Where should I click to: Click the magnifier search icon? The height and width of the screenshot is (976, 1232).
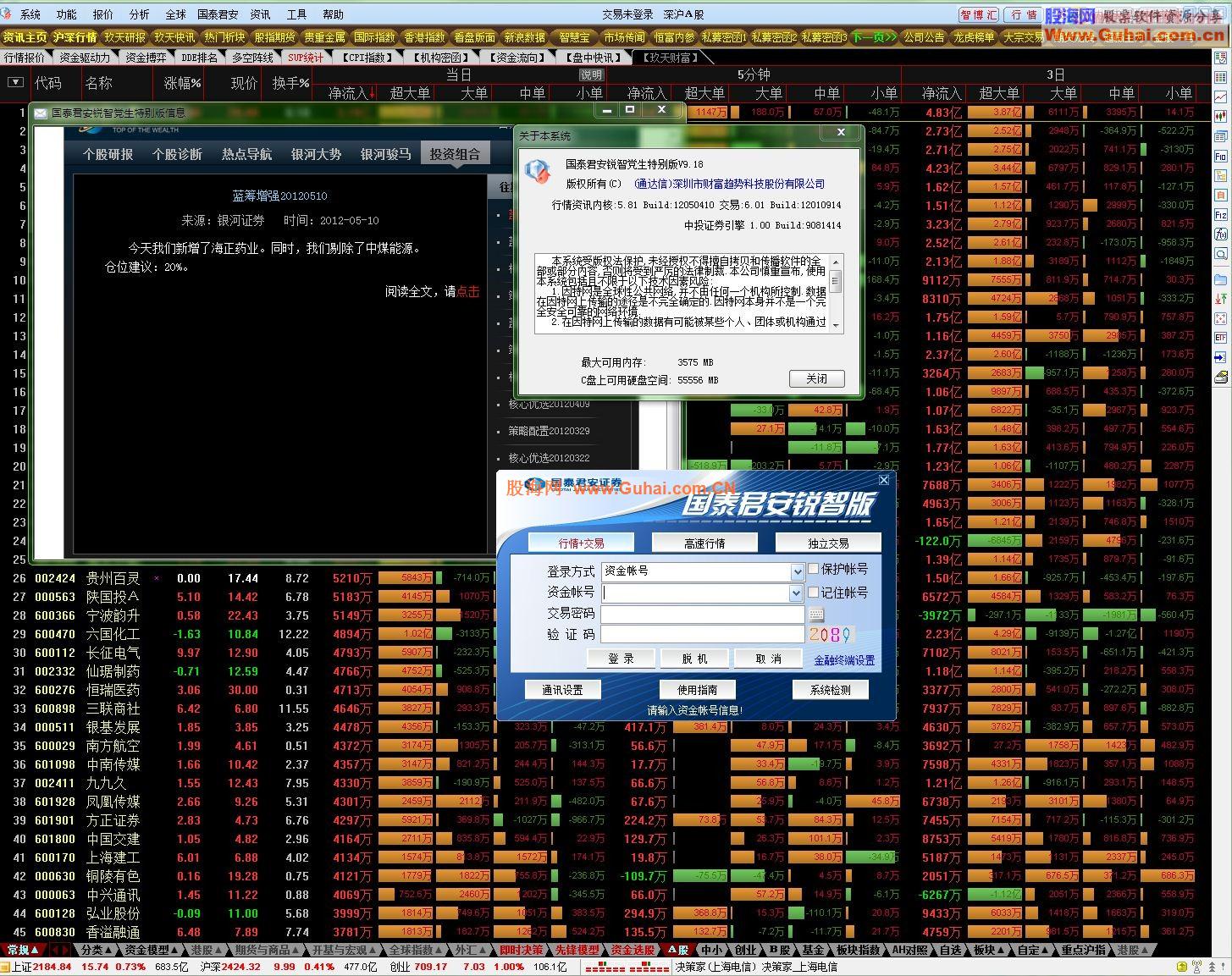(1221, 254)
